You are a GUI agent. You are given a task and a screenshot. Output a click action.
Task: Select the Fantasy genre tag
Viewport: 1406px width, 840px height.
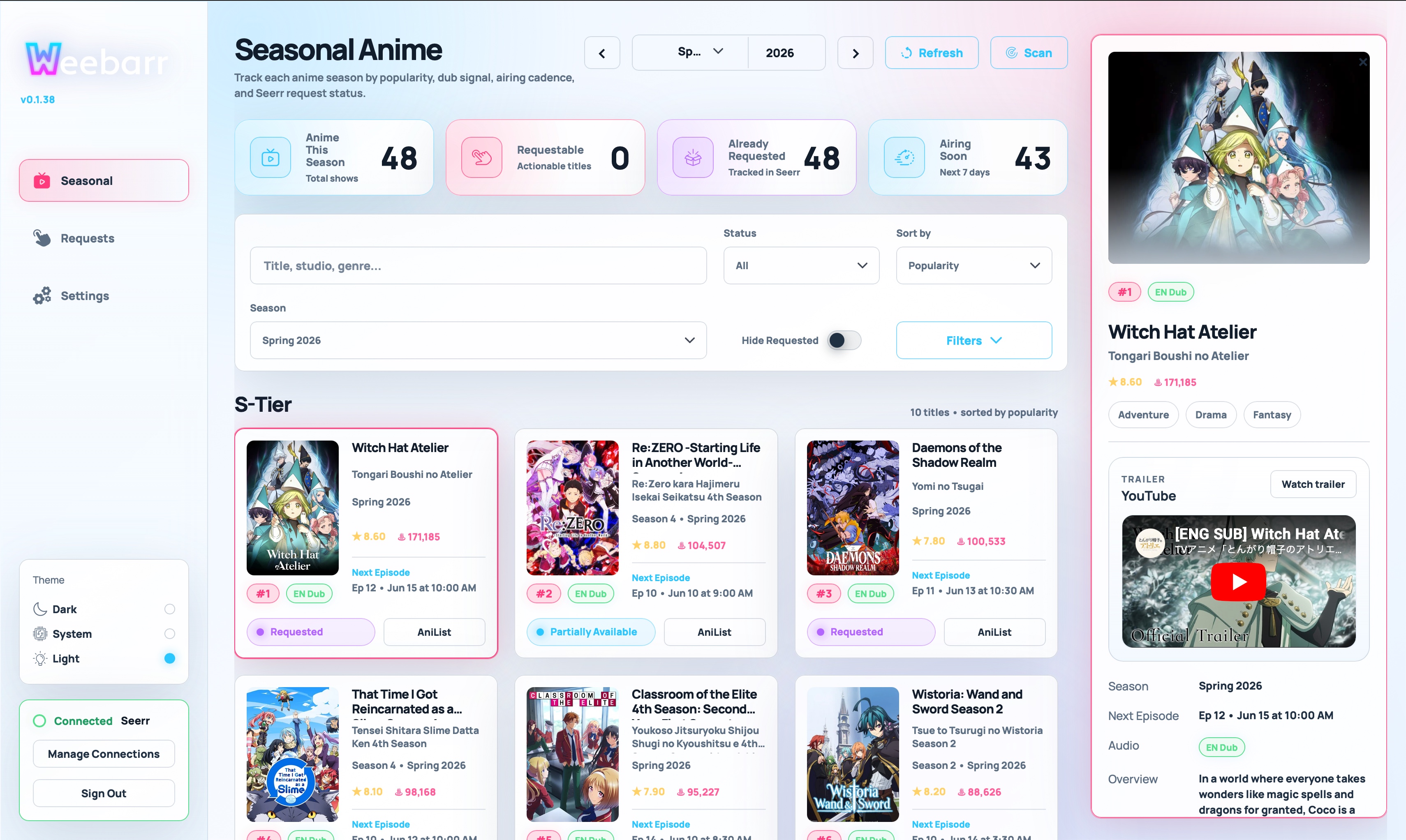[x=1272, y=415]
